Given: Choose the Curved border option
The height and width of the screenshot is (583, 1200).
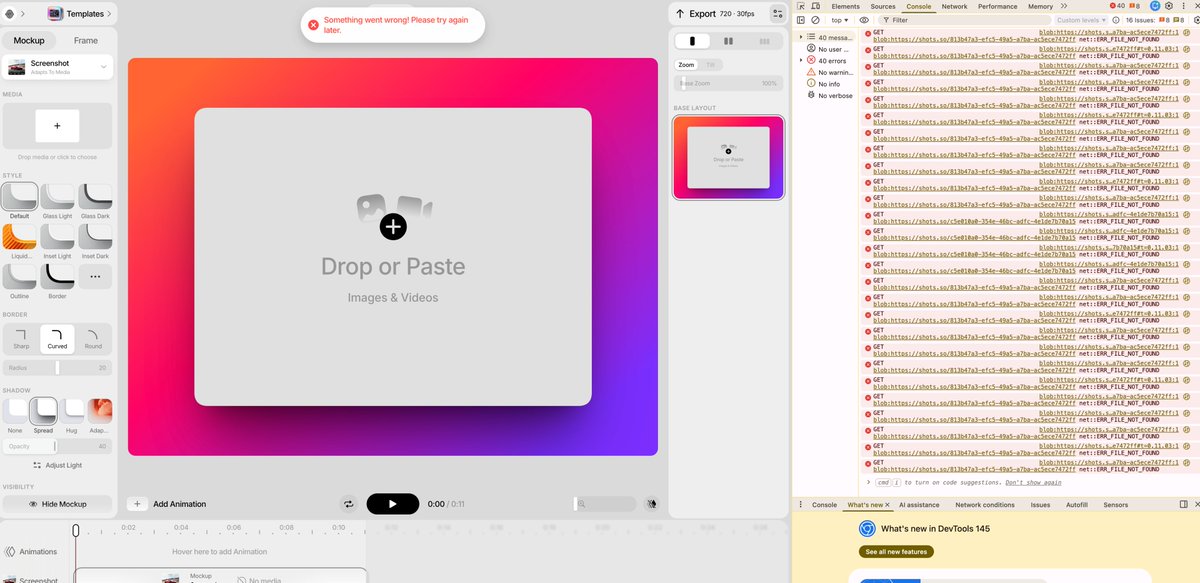Looking at the screenshot, I should [57, 338].
